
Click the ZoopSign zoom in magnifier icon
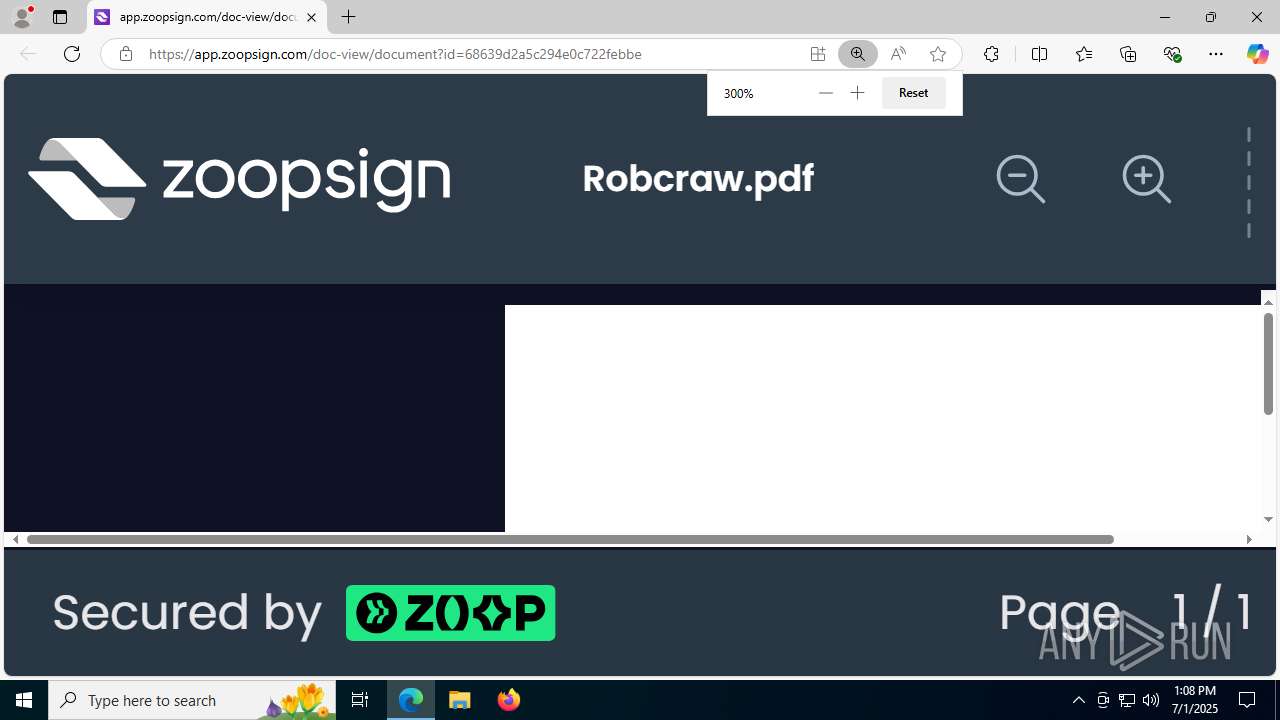click(1146, 180)
